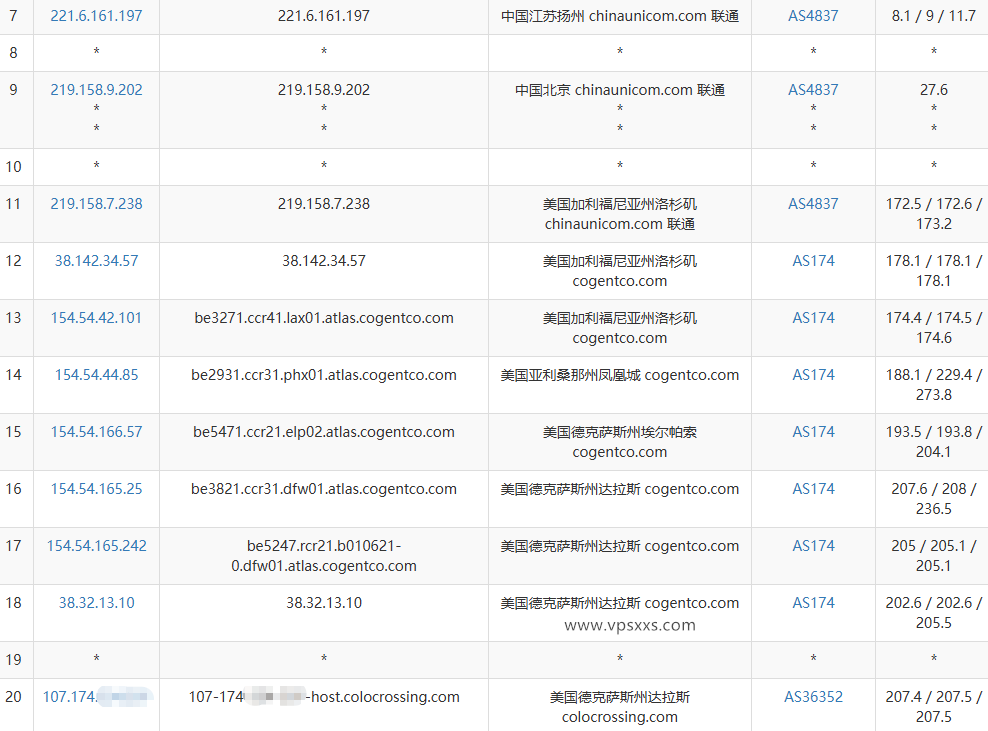Open IP link 38.142.34.57
The width and height of the screenshot is (988, 731).
click(x=96, y=261)
